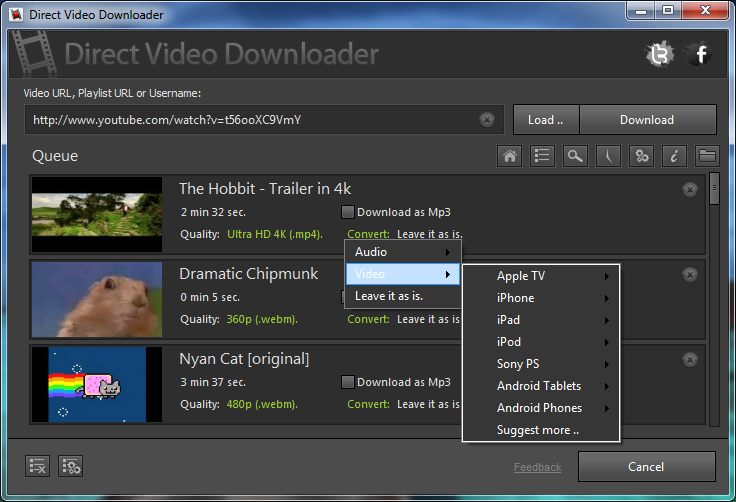This screenshot has width=736, height=502.
Task: Open the Facebook page icon
Action: (699, 54)
